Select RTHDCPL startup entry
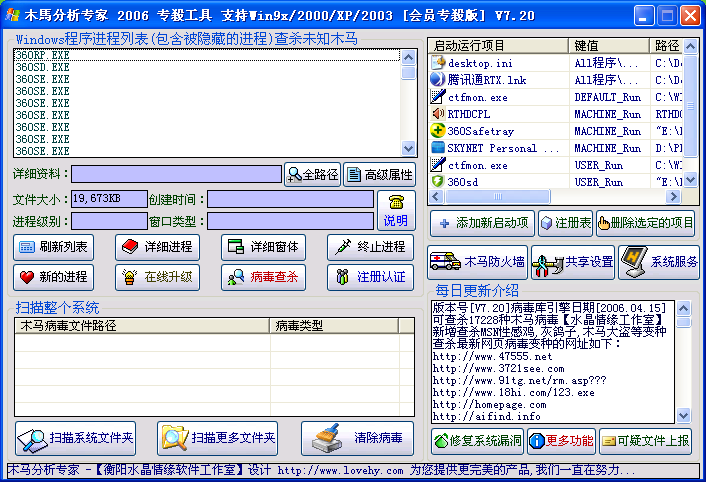 pyautogui.click(x=556, y=114)
